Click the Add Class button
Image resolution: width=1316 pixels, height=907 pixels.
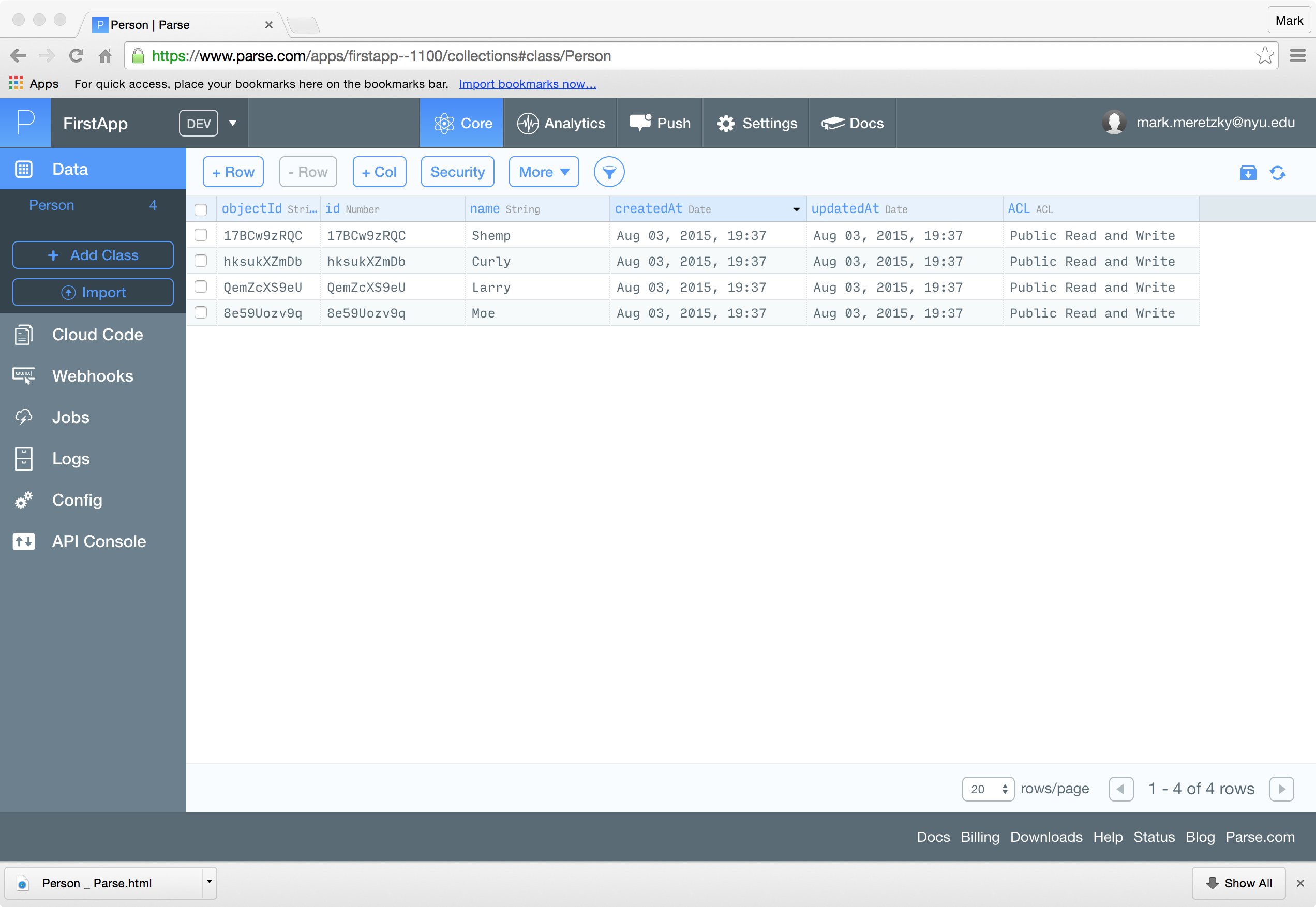point(93,255)
